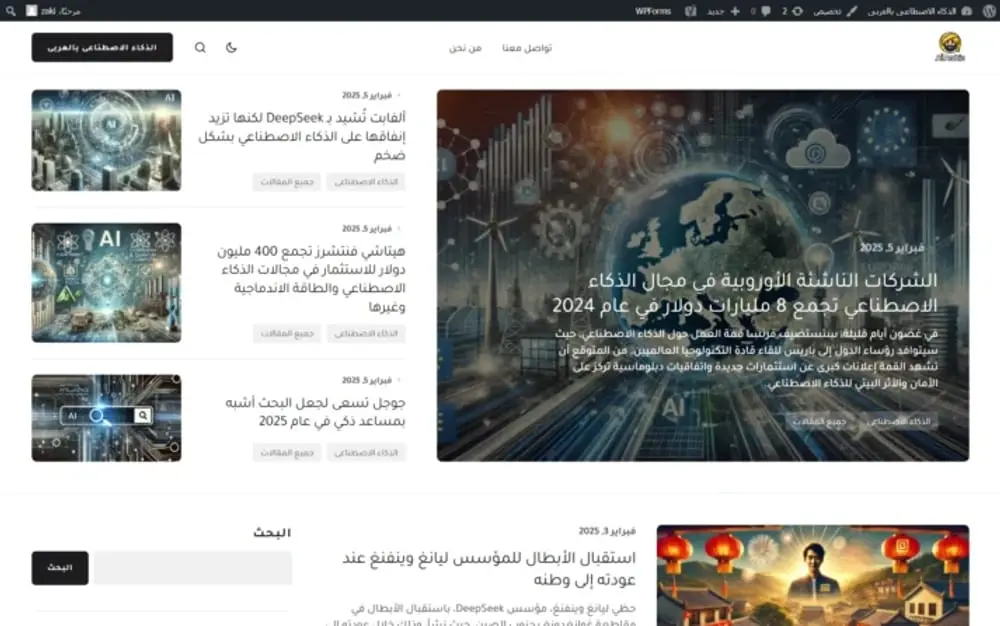
Task: Click الذكاء الاصطناعي tag under Google article
Action: tap(366, 453)
